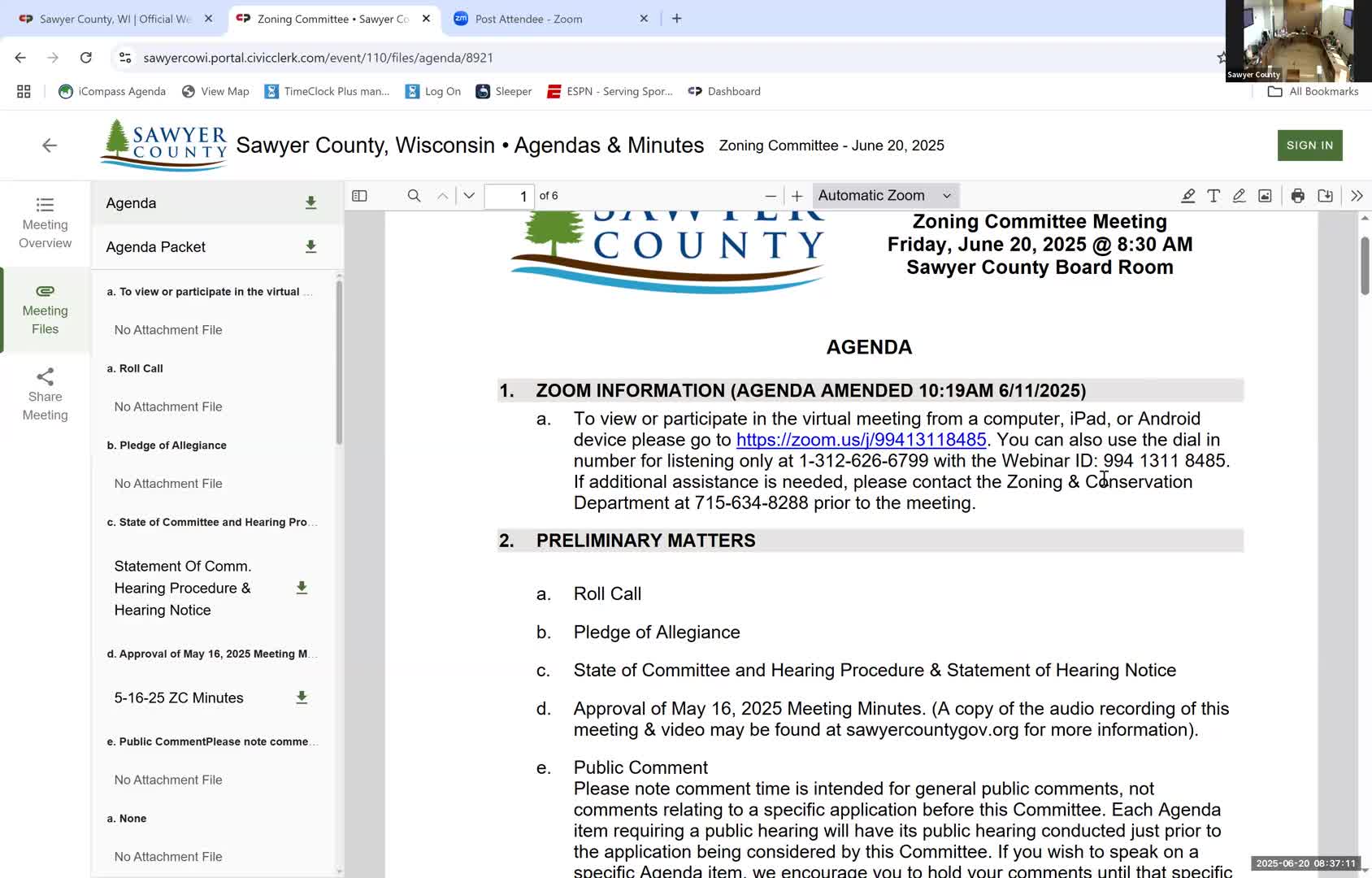This screenshot has height=878, width=1372.
Task: Download the 5-16-25 ZC Minutes attachment
Action: tap(302, 698)
